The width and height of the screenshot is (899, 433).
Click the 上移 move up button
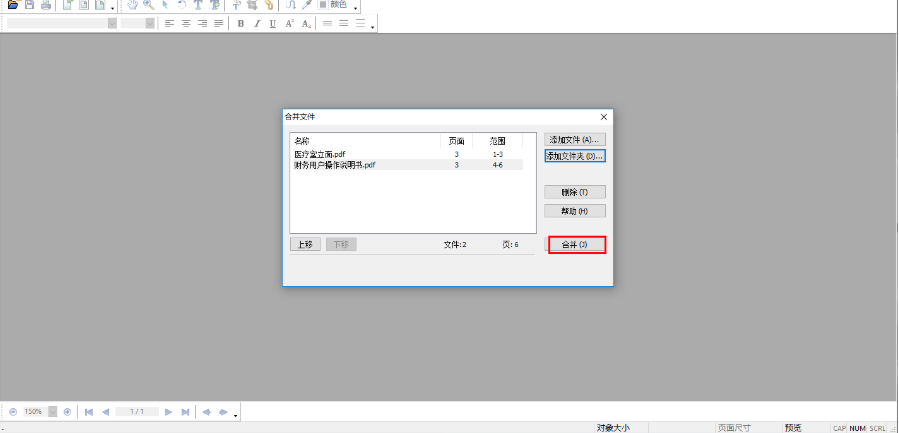(x=305, y=244)
